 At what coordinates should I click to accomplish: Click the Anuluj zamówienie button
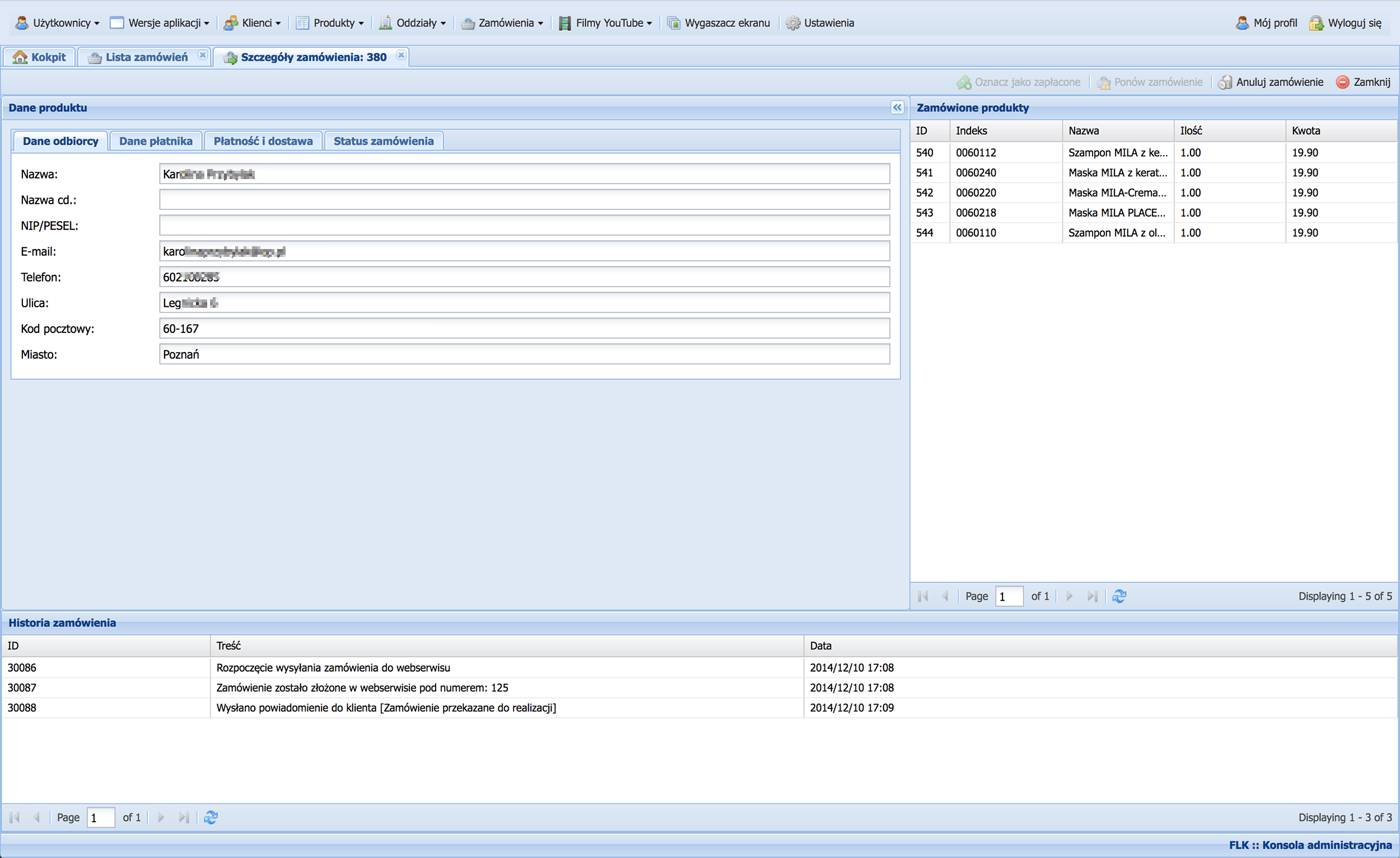point(1271,82)
